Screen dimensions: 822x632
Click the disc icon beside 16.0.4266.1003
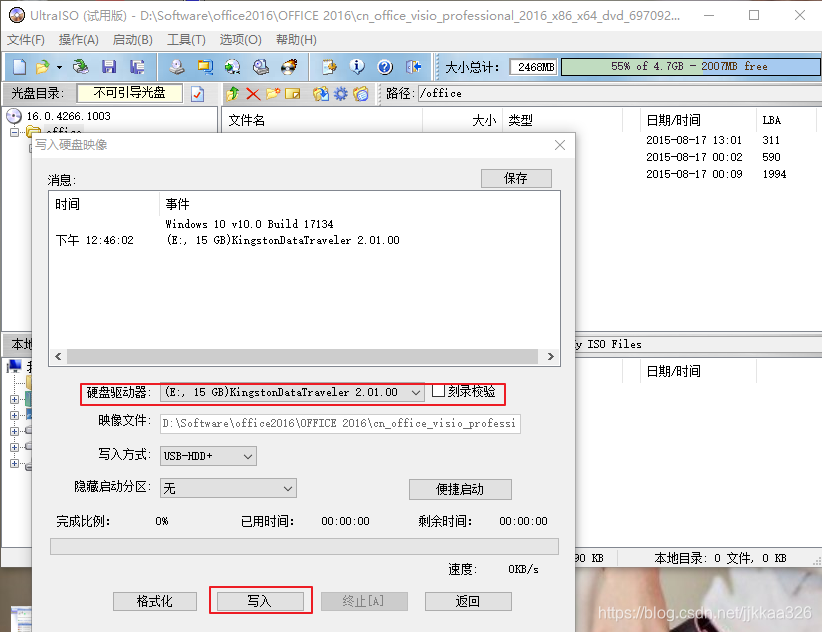coord(14,116)
